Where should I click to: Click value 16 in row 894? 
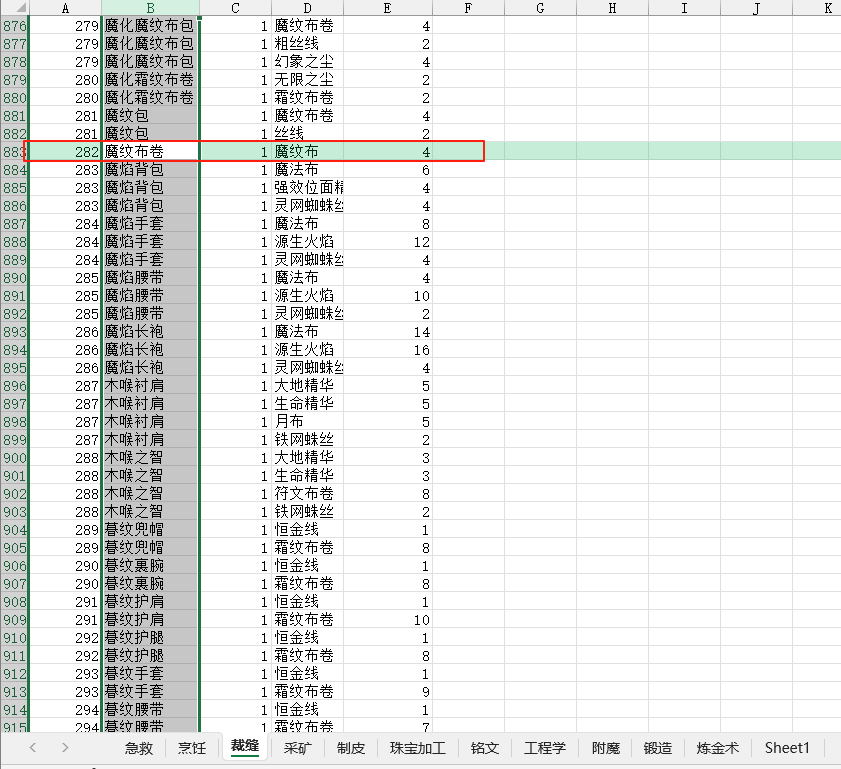(388, 350)
